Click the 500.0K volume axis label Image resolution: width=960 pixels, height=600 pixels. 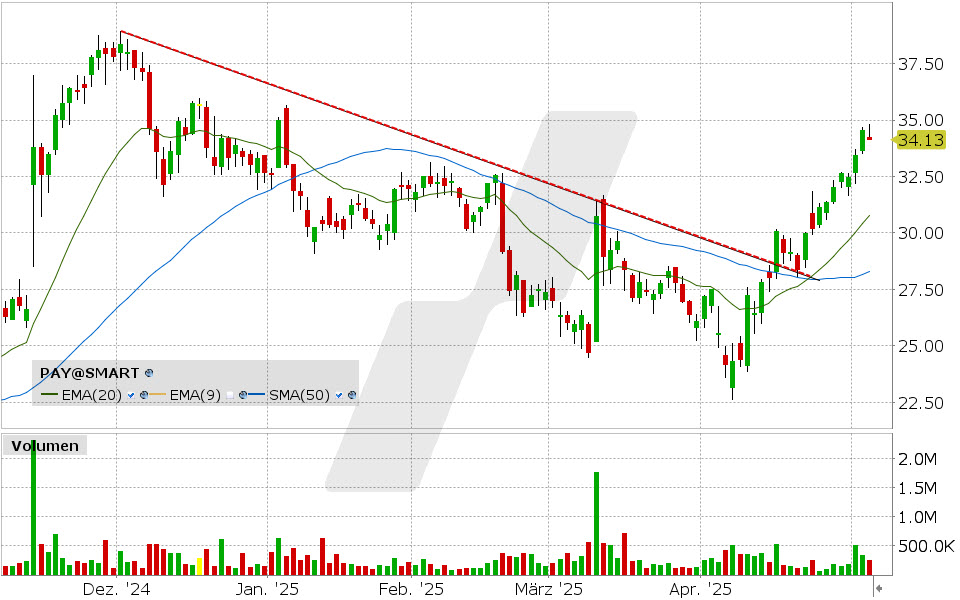point(926,546)
